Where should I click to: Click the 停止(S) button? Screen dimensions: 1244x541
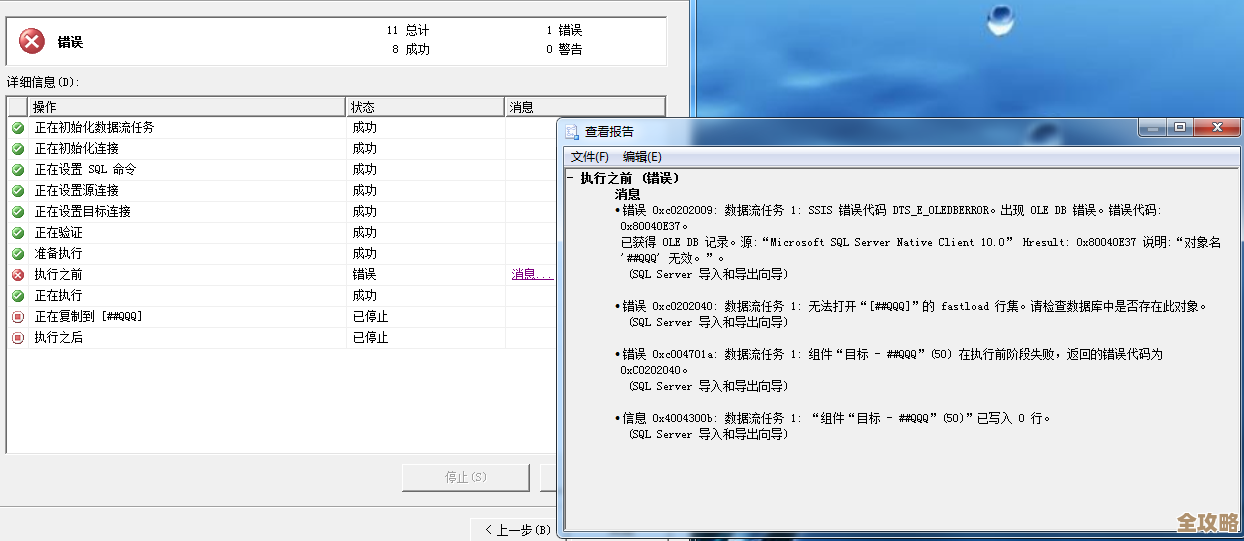tap(466, 478)
